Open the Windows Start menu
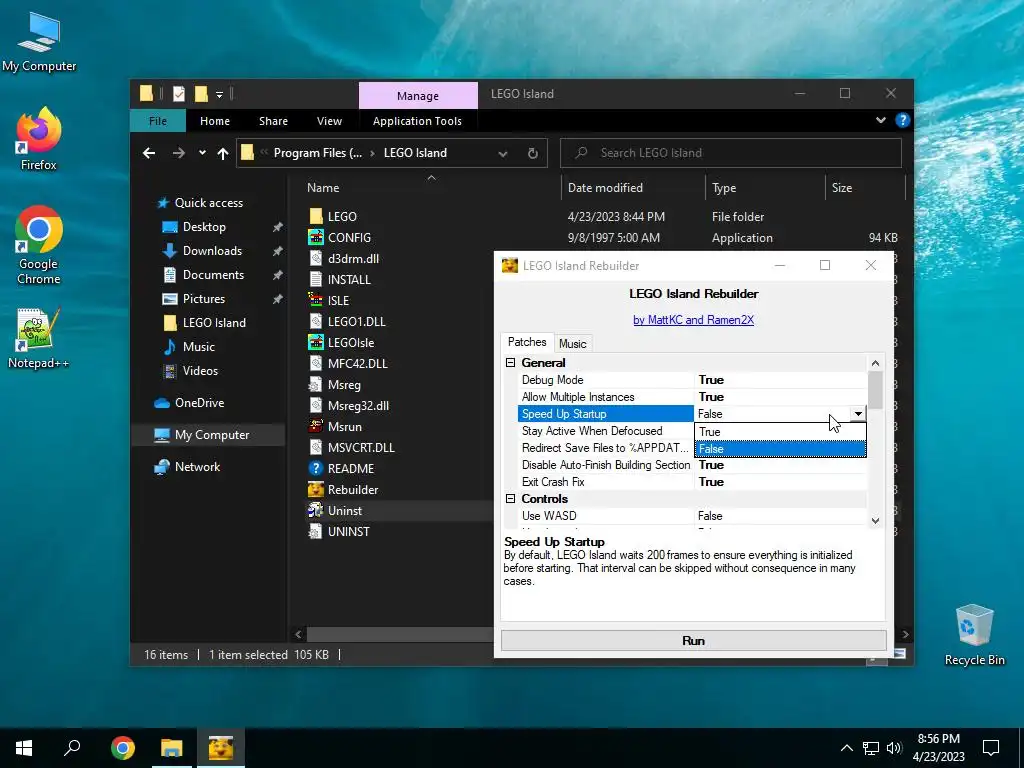Screen dimensions: 1024x768 (x=24, y=748)
